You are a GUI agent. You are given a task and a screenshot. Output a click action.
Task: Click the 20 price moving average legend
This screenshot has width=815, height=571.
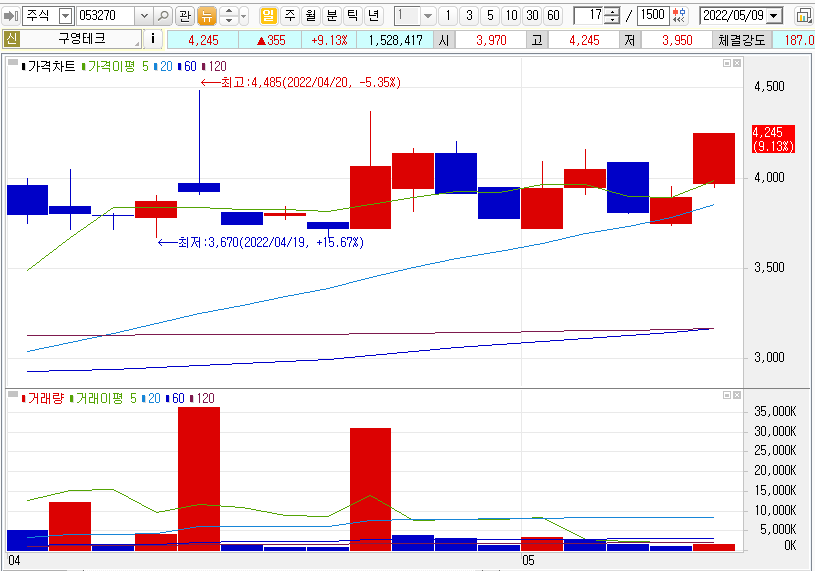(x=163, y=67)
